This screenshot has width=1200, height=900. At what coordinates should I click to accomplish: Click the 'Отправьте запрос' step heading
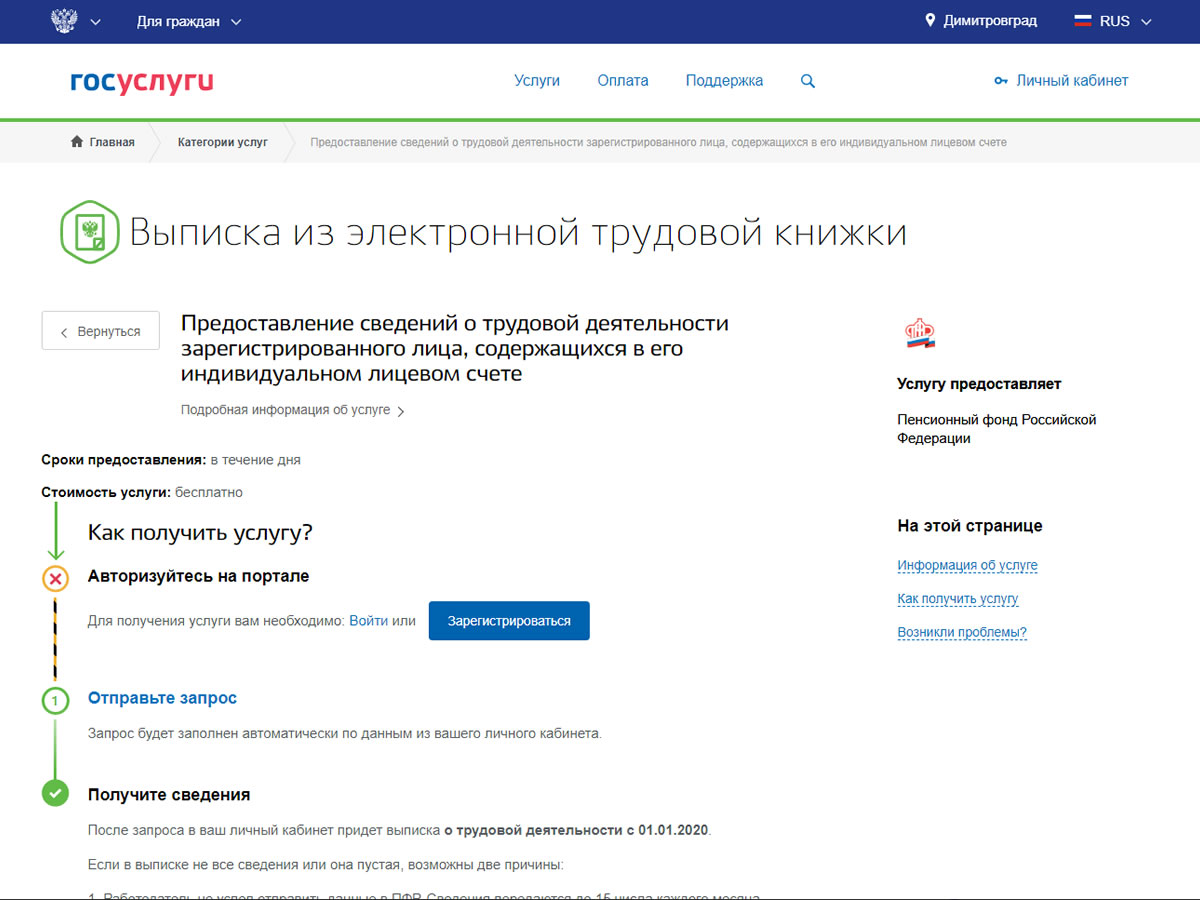click(162, 698)
